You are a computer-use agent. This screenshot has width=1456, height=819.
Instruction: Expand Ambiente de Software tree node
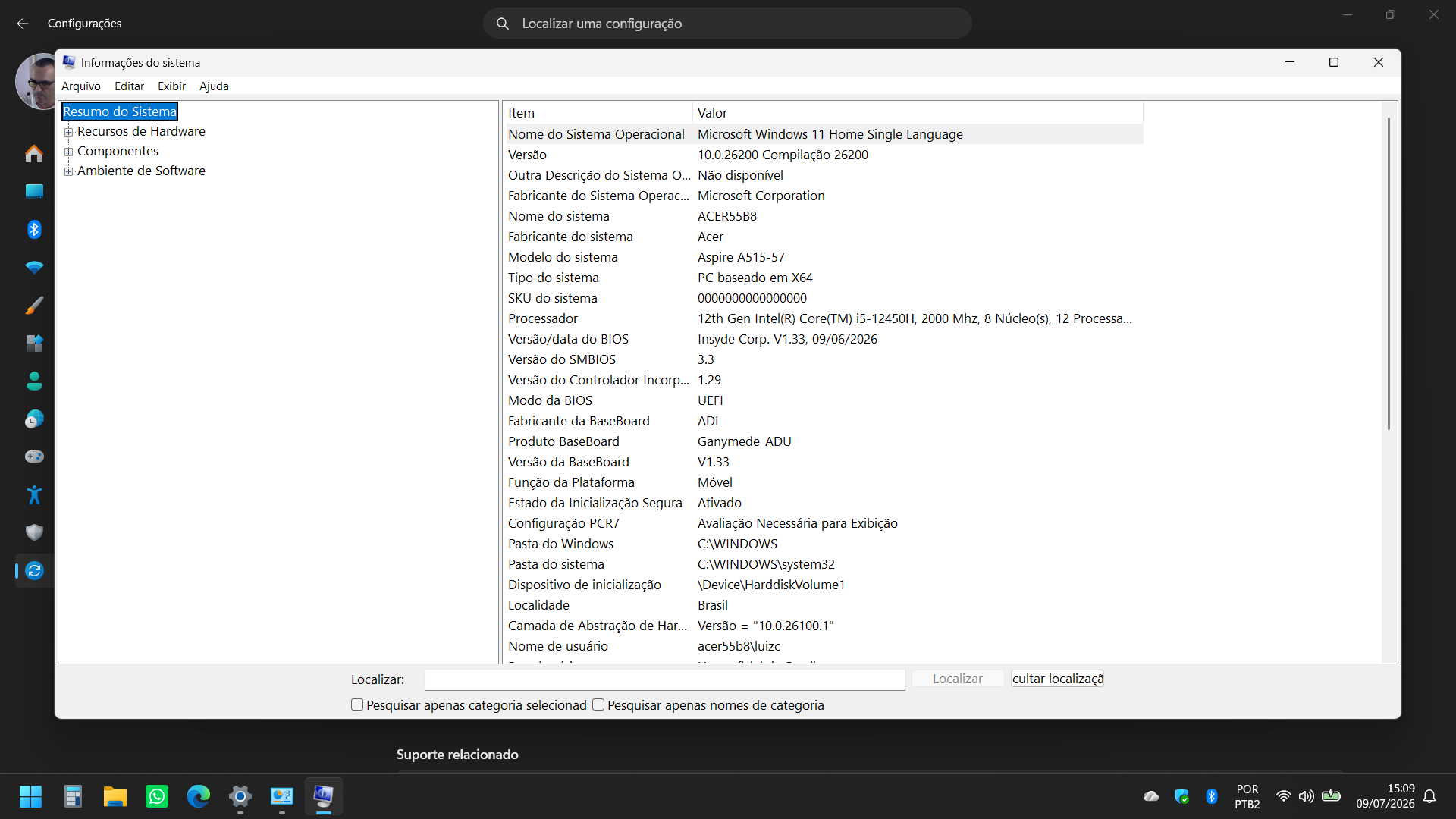point(69,171)
